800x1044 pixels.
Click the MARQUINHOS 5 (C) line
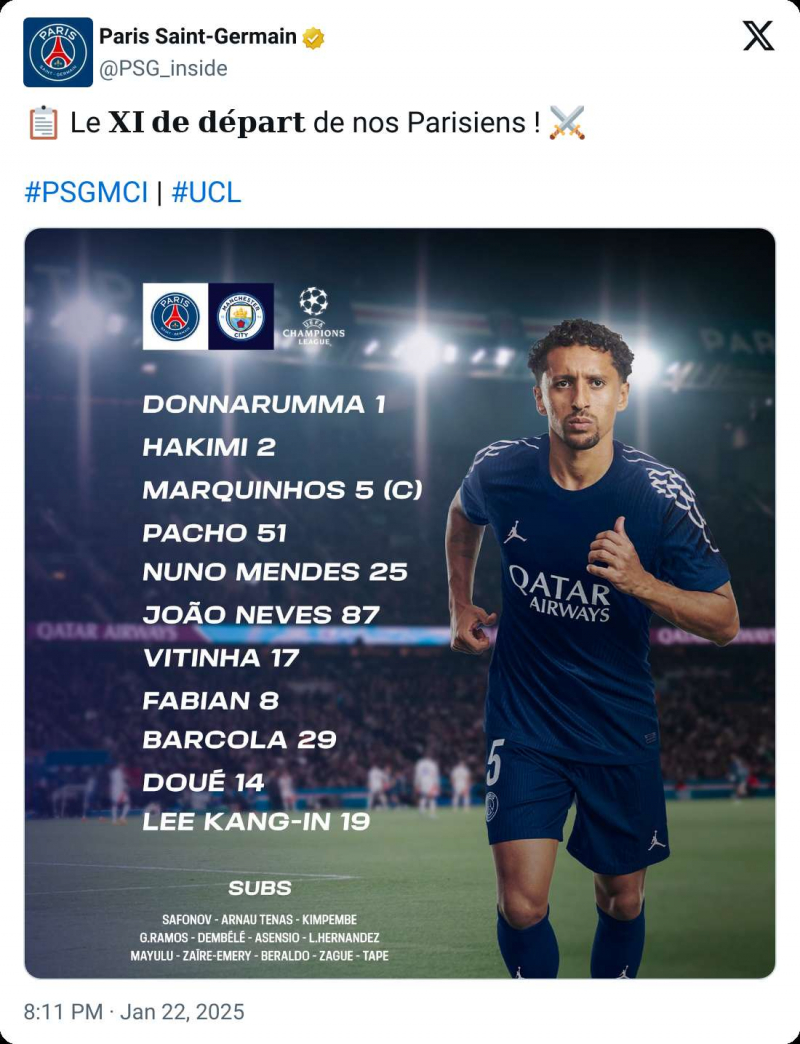pos(282,490)
